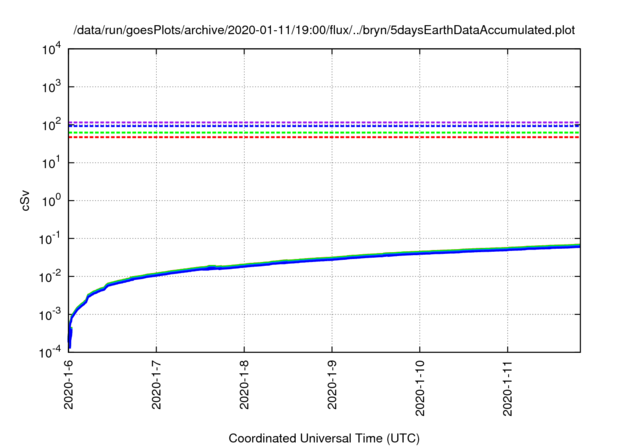
Task: Click the Coordinated Universal Time (UTC) label
Action: pyautogui.click(x=324, y=438)
